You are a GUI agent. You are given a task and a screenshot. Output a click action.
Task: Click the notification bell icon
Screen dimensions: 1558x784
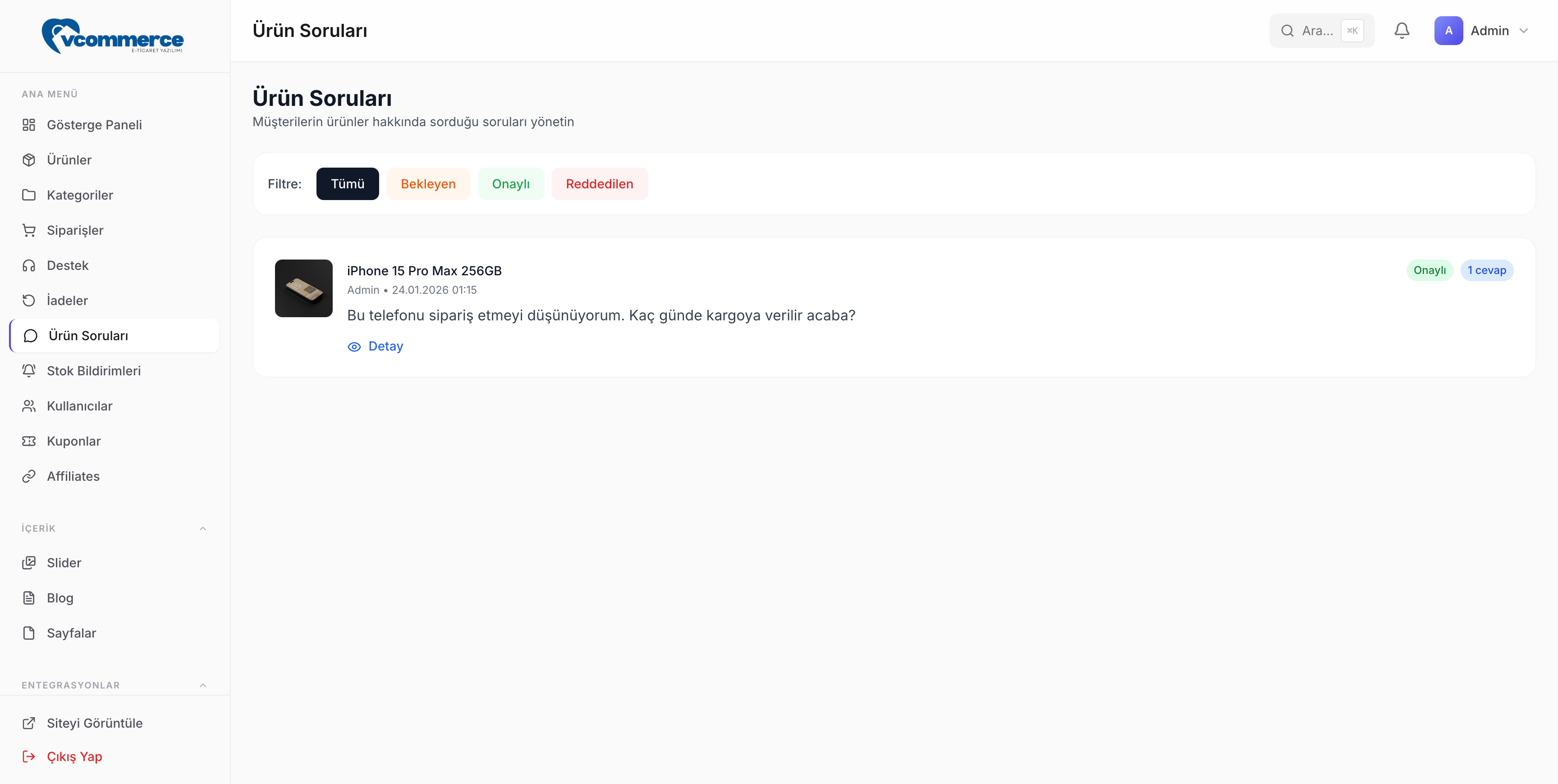coord(1402,31)
